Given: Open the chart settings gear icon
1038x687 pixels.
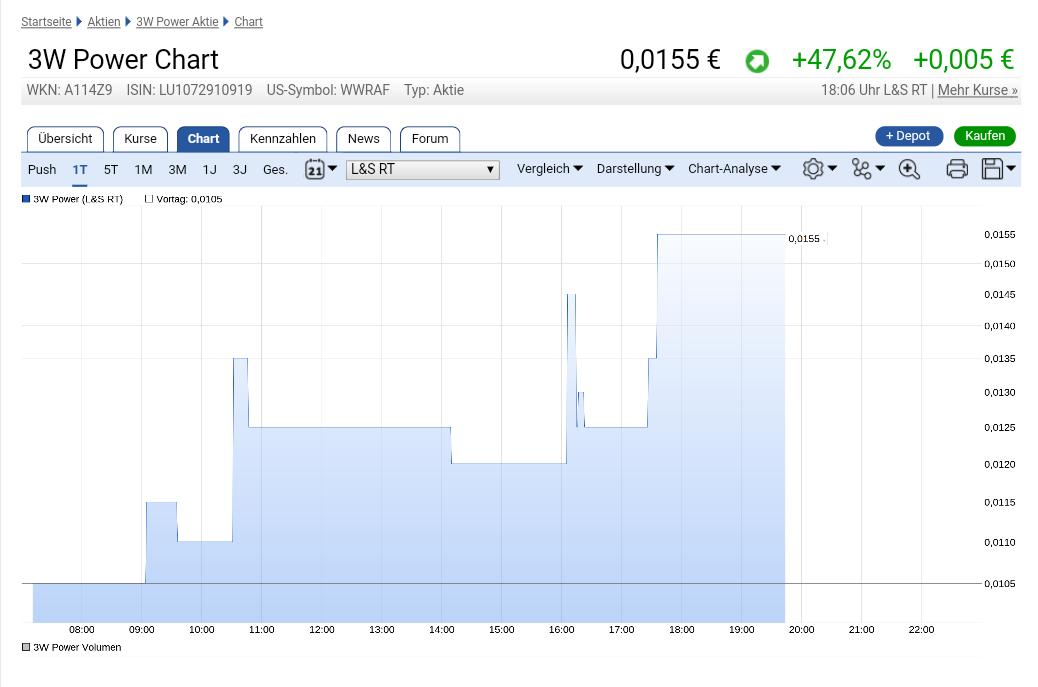Looking at the screenshot, I should pos(813,169).
